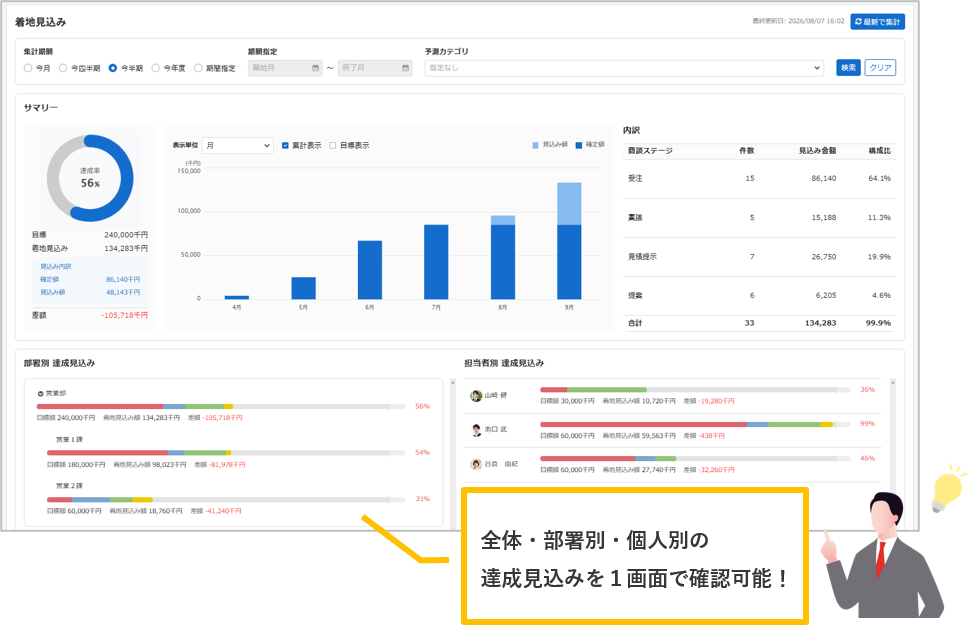Select the 今月 radio button
This screenshot has height=625, width=973.
click(x=28, y=68)
